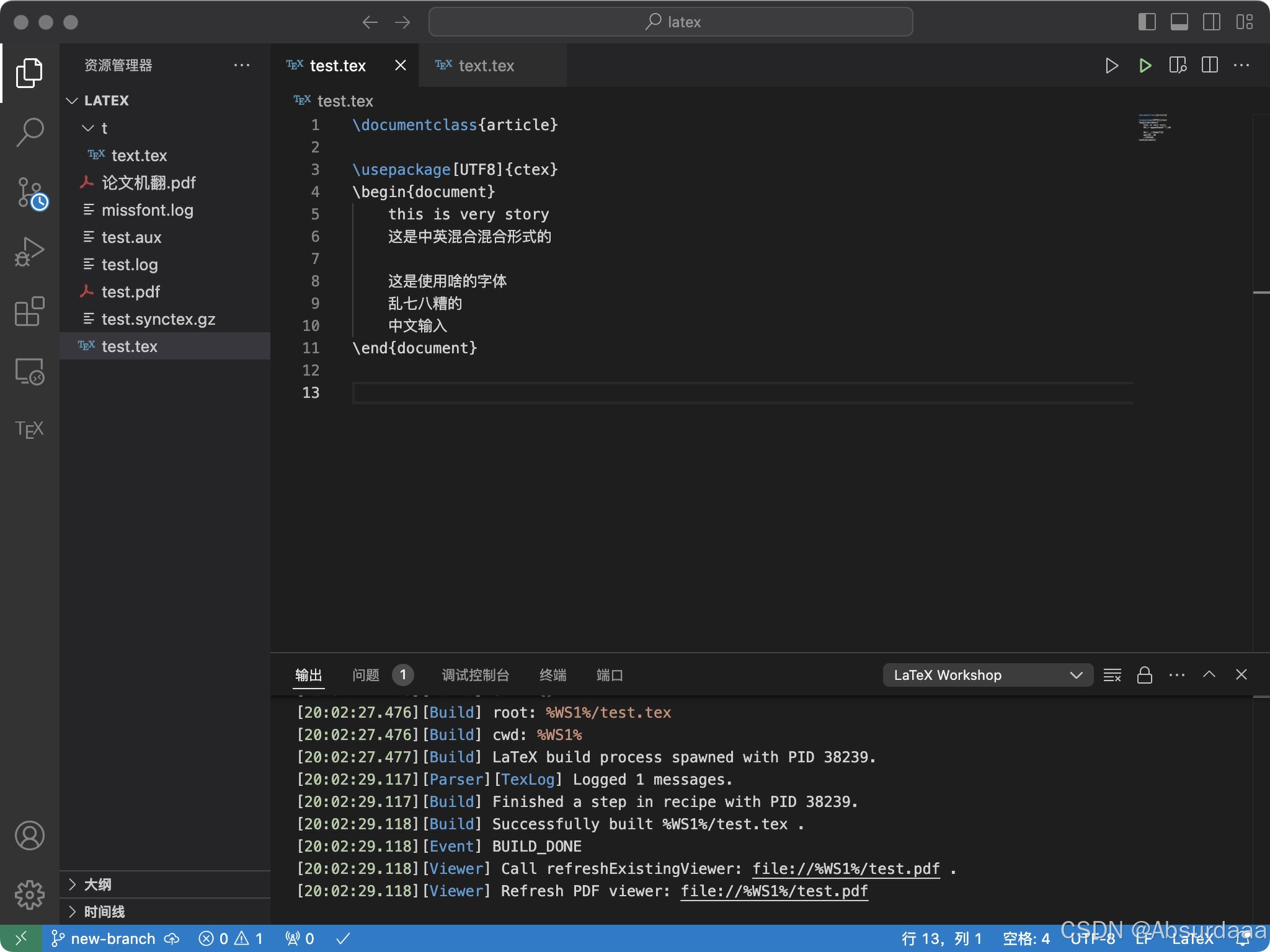This screenshot has height=952, width=1270.
Task: View LaTeX PDF with the preview icon
Action: pos(1178,65)
